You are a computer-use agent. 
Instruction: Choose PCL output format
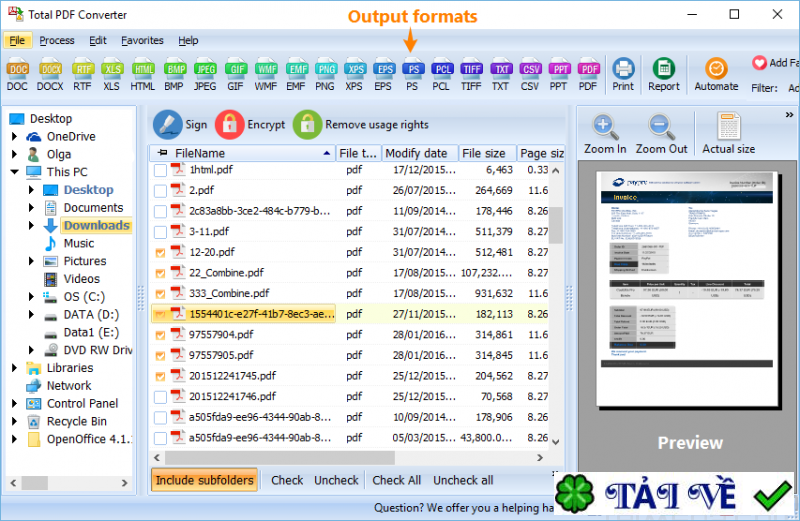click(442, 75)
